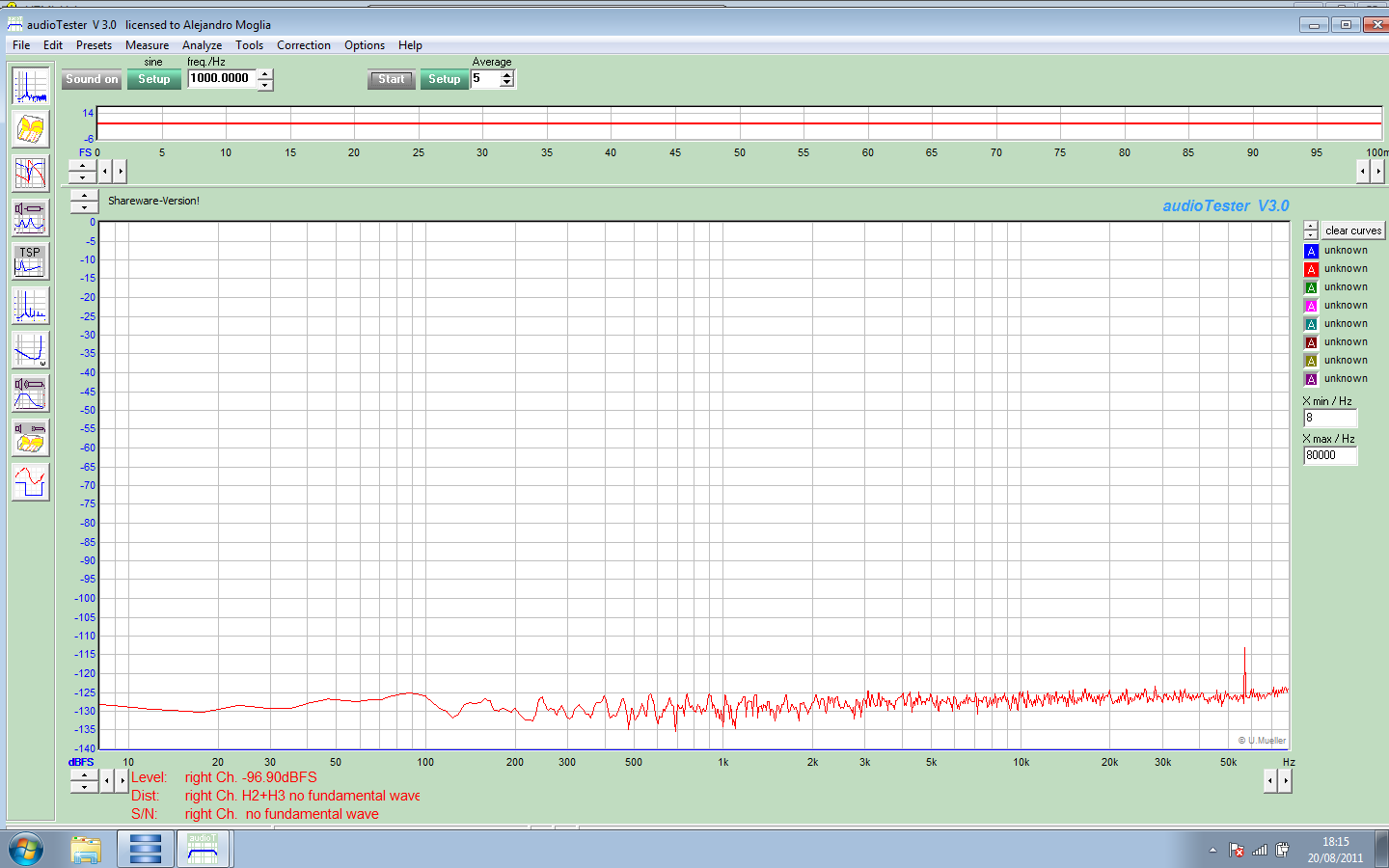Image resolution: width=1389 pixels, height=868 pixels.
Task: Open the analyzer Setup next to Start
Action: pos(445,79)
